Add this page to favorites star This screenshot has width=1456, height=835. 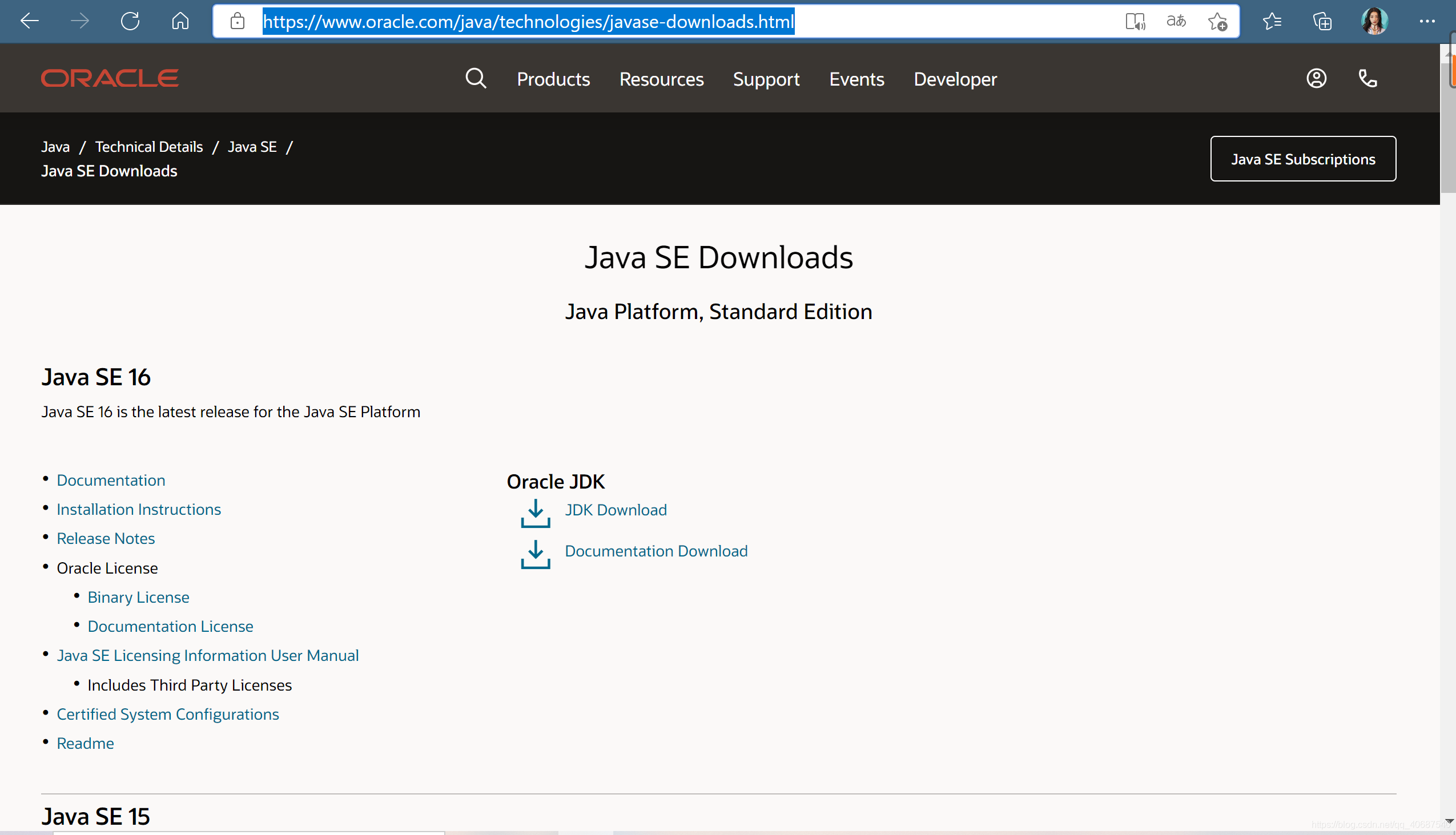pos(1217,22)
